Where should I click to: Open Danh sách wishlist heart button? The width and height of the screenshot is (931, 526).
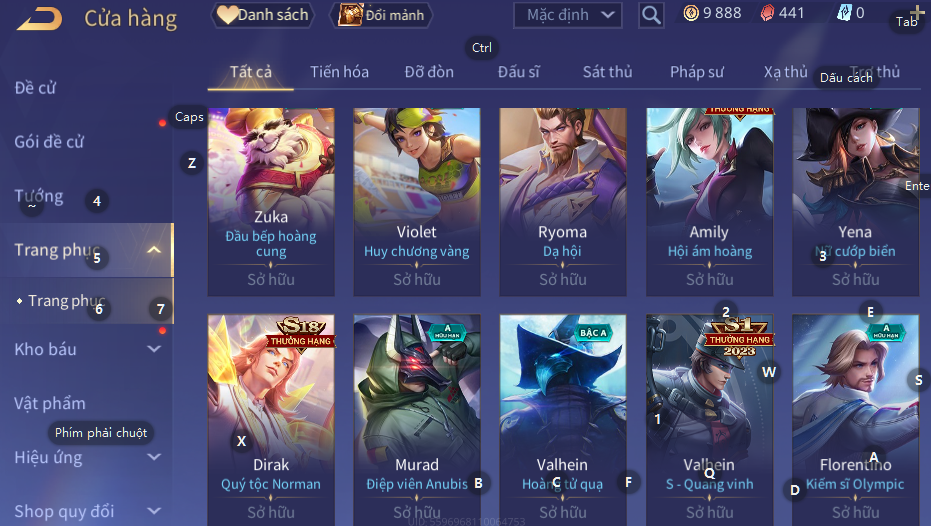point(262,15)
